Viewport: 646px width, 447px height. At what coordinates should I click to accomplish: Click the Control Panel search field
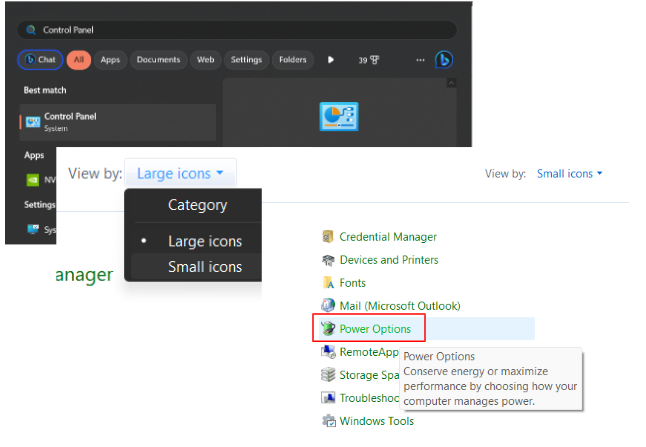237,30
